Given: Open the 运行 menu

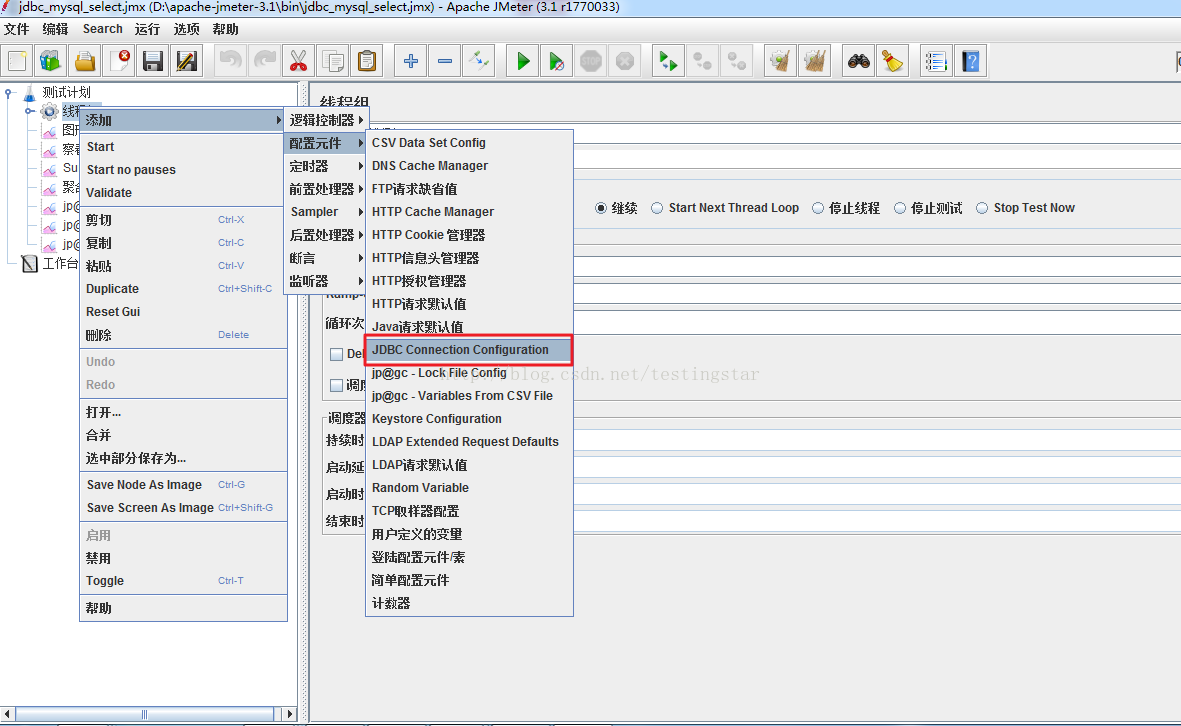Looking at the screenshot, I should click(x=147, y=29).
